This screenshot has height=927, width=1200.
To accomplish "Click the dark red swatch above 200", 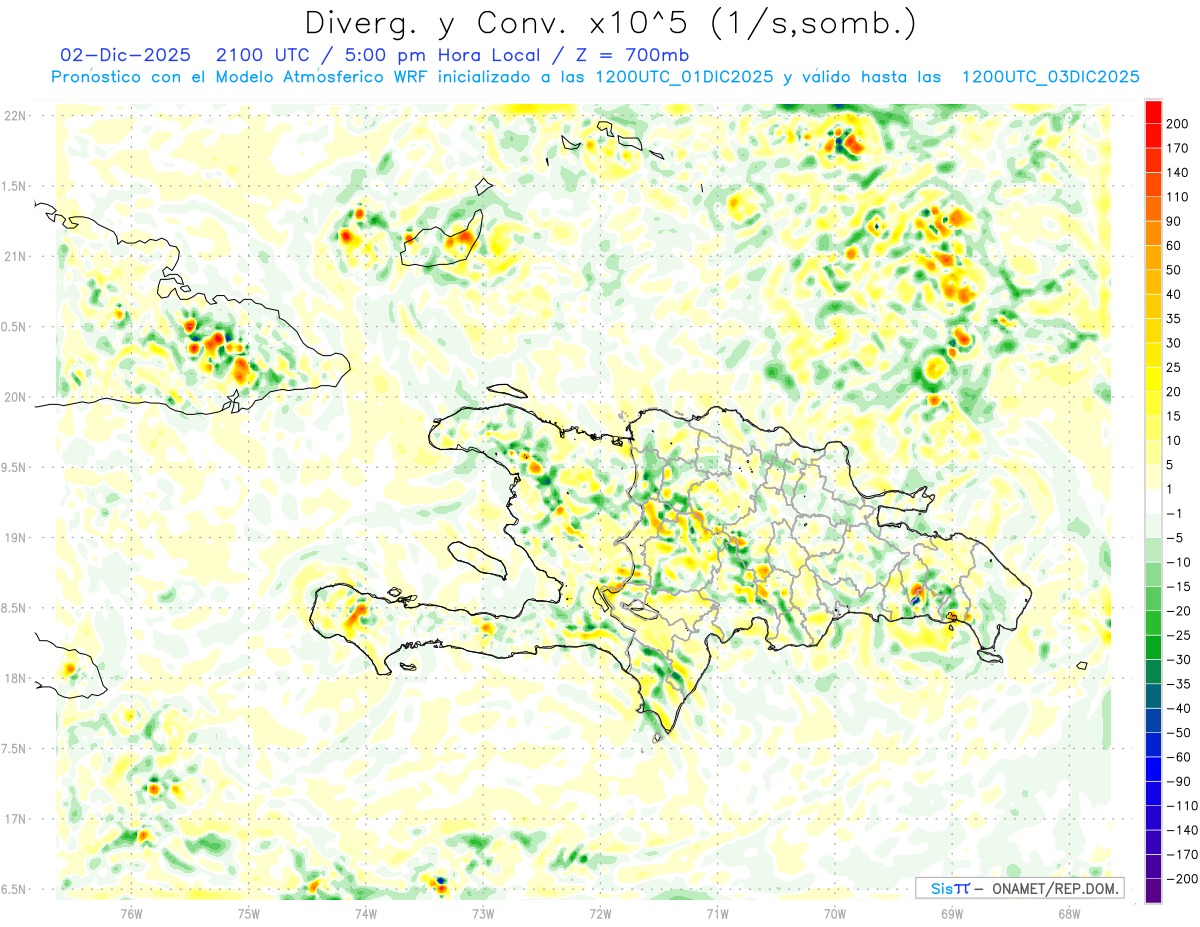I will [x=1154, y=112].
